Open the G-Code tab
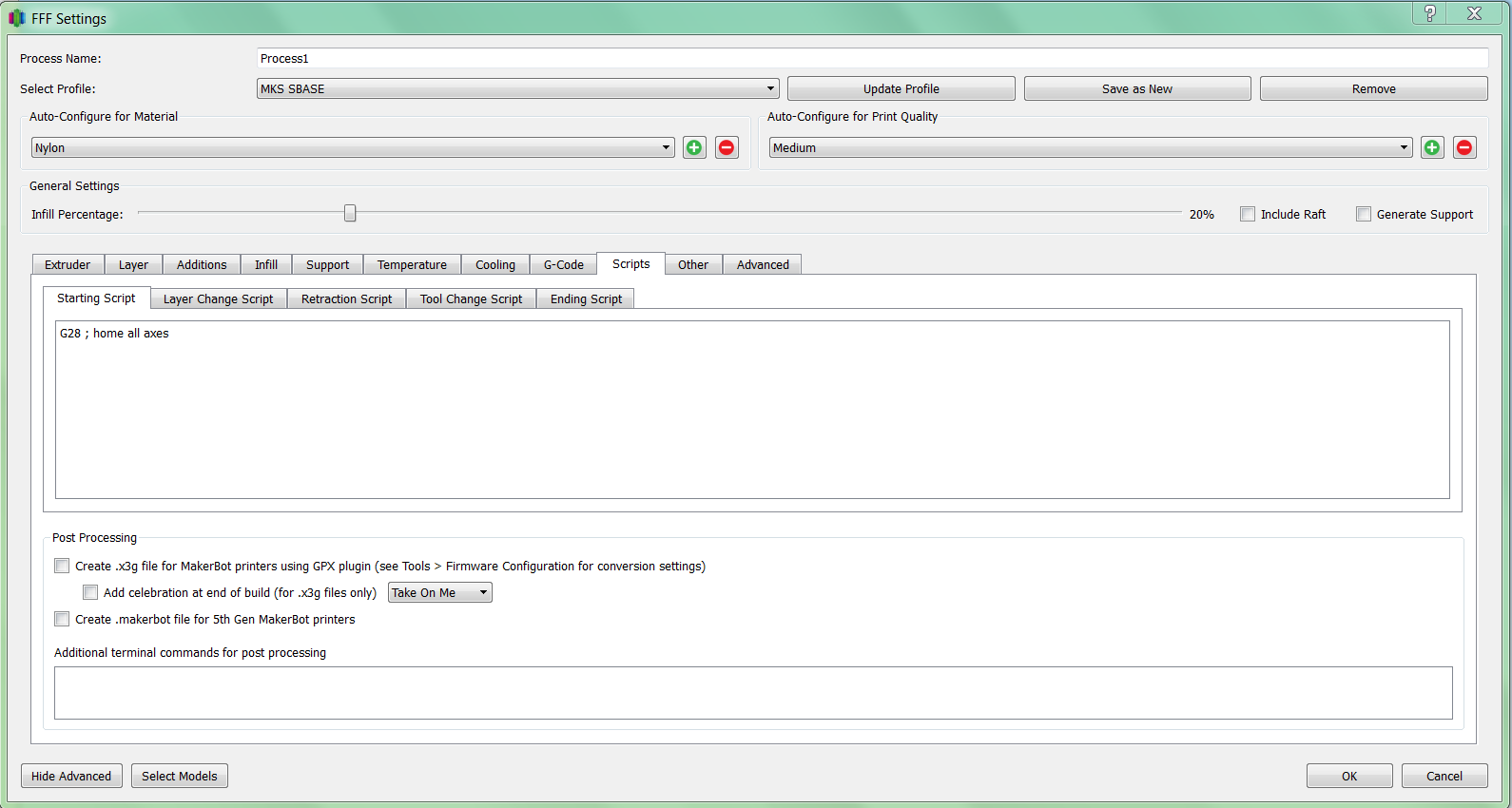The image size is (1512, 808). click(564, 264)
